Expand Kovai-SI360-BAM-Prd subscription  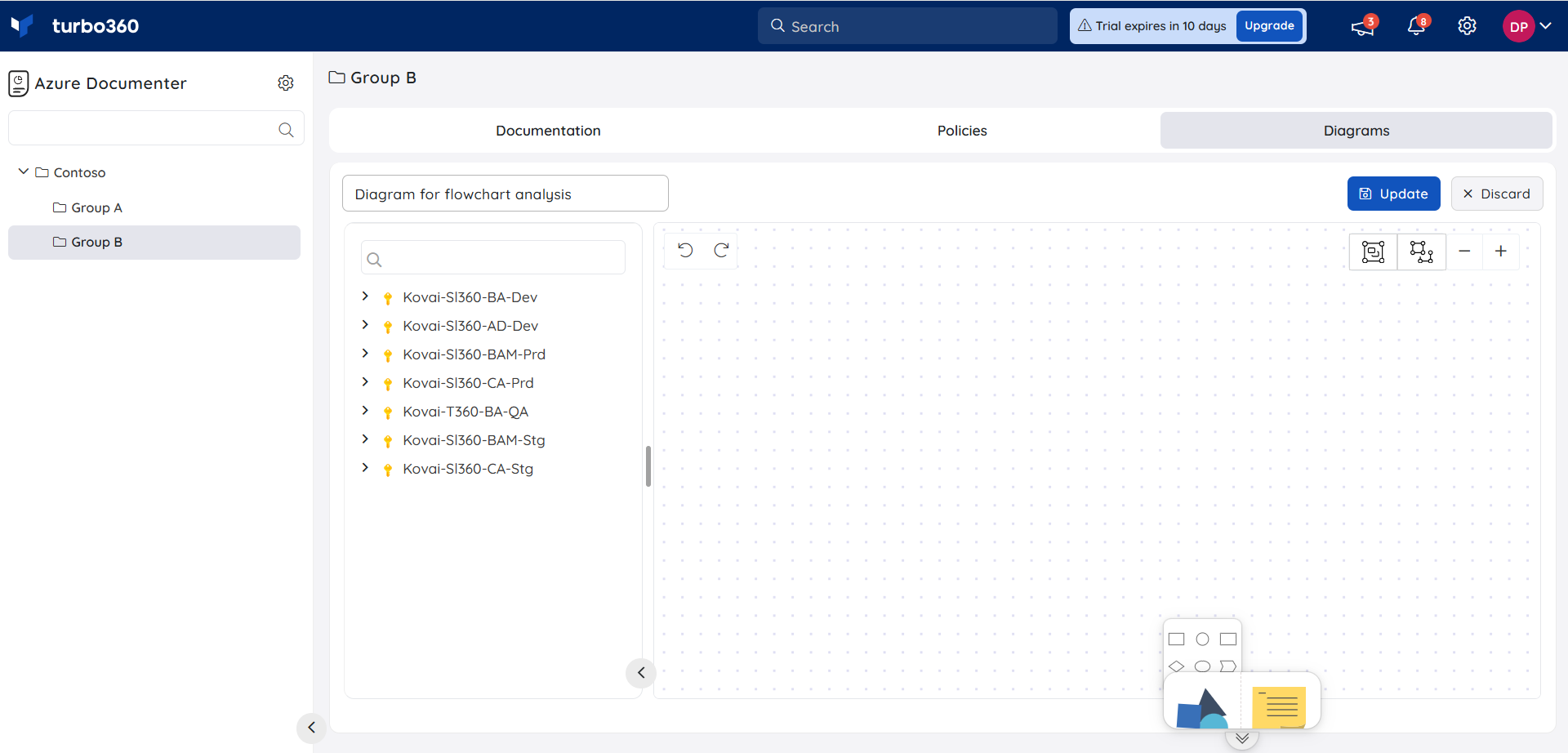tap(365, 354)
